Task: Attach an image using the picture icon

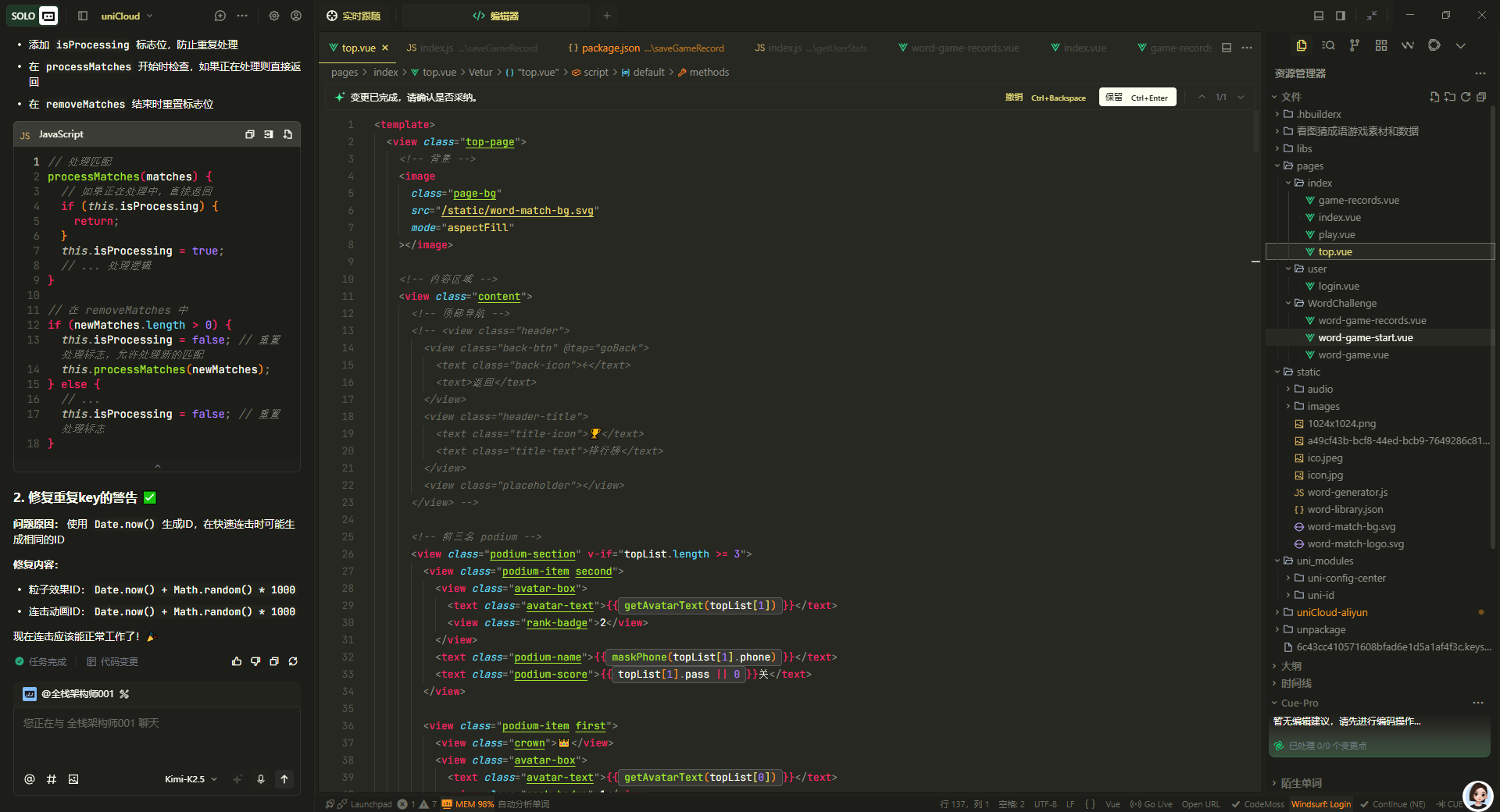Action: click(x=73, y=779)
